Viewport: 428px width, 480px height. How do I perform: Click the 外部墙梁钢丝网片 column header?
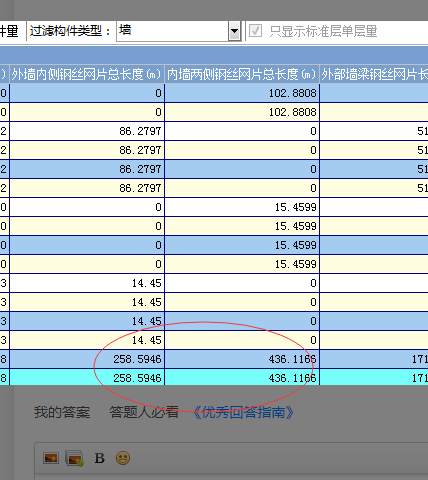pos(374,74)
